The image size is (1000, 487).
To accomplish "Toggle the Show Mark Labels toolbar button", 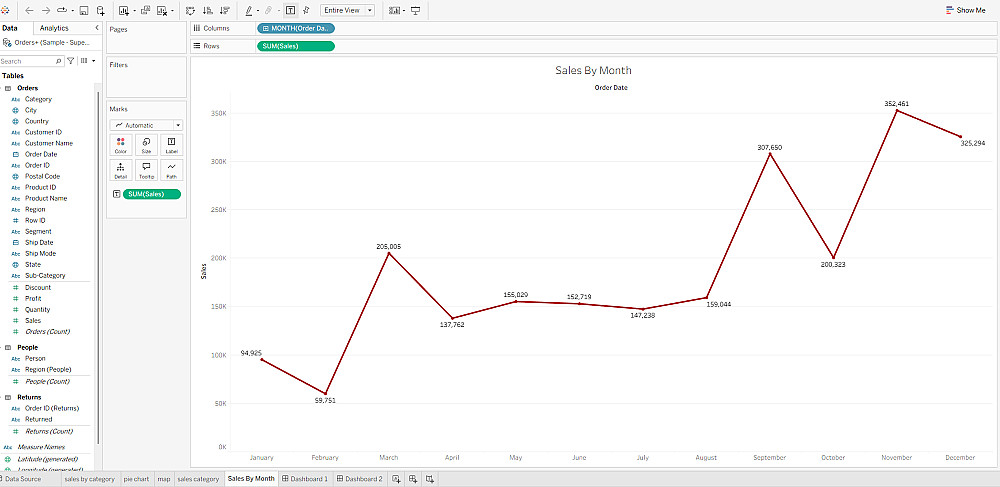I will tap(290, 10).
